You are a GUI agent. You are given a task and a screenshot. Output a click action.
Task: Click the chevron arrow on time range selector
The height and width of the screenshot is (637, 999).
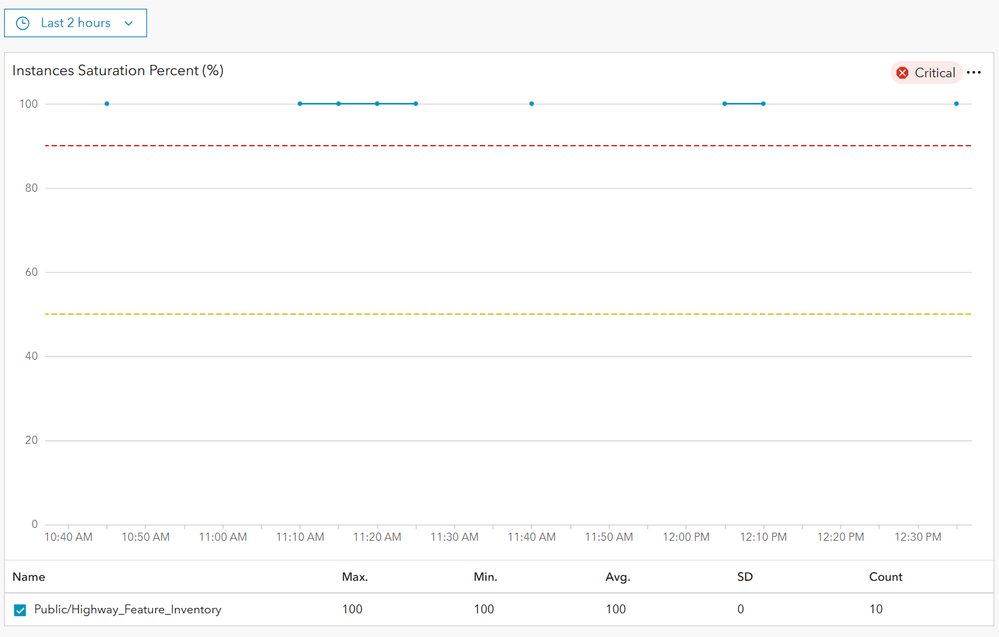(x=129, y=23)
